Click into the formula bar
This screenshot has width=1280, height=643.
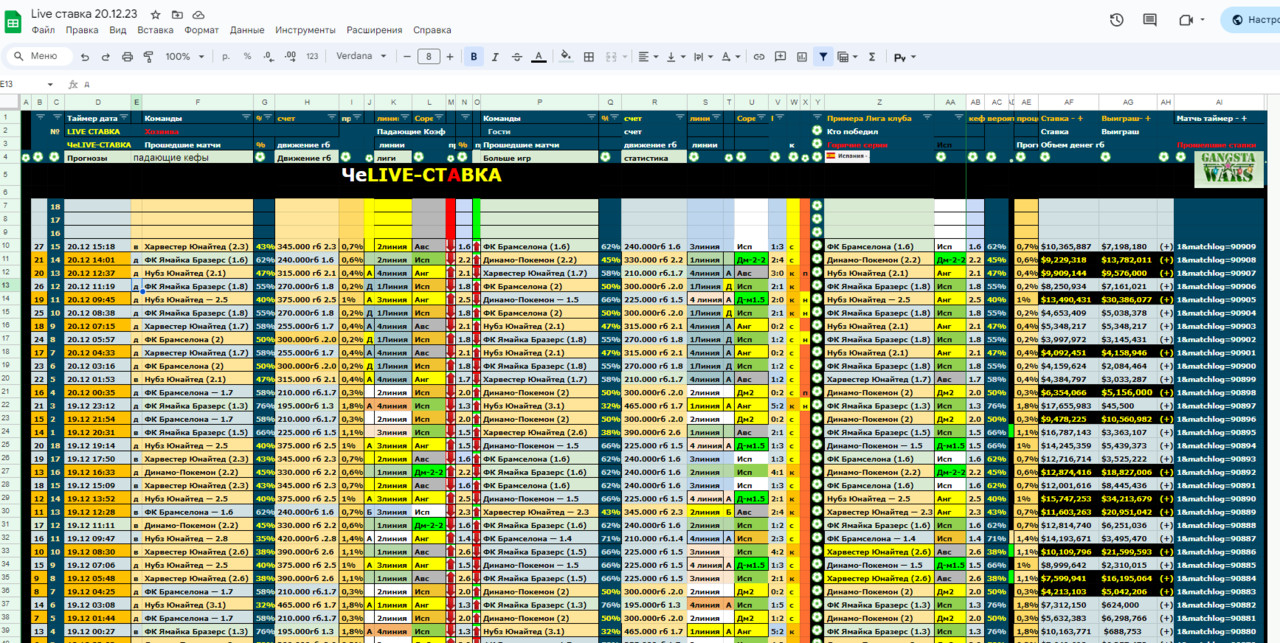[680, 85]
